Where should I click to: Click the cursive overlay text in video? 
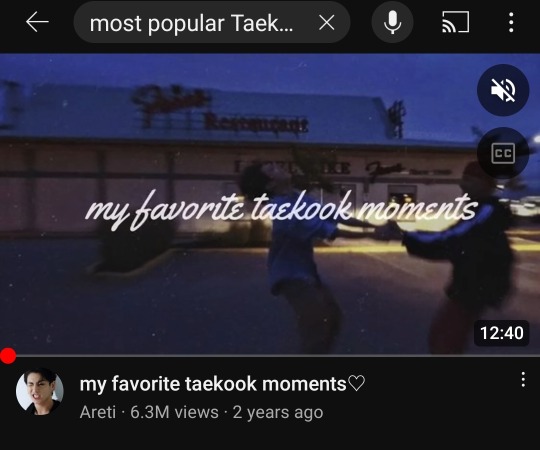pyautogui.click(x=281, y=209)
